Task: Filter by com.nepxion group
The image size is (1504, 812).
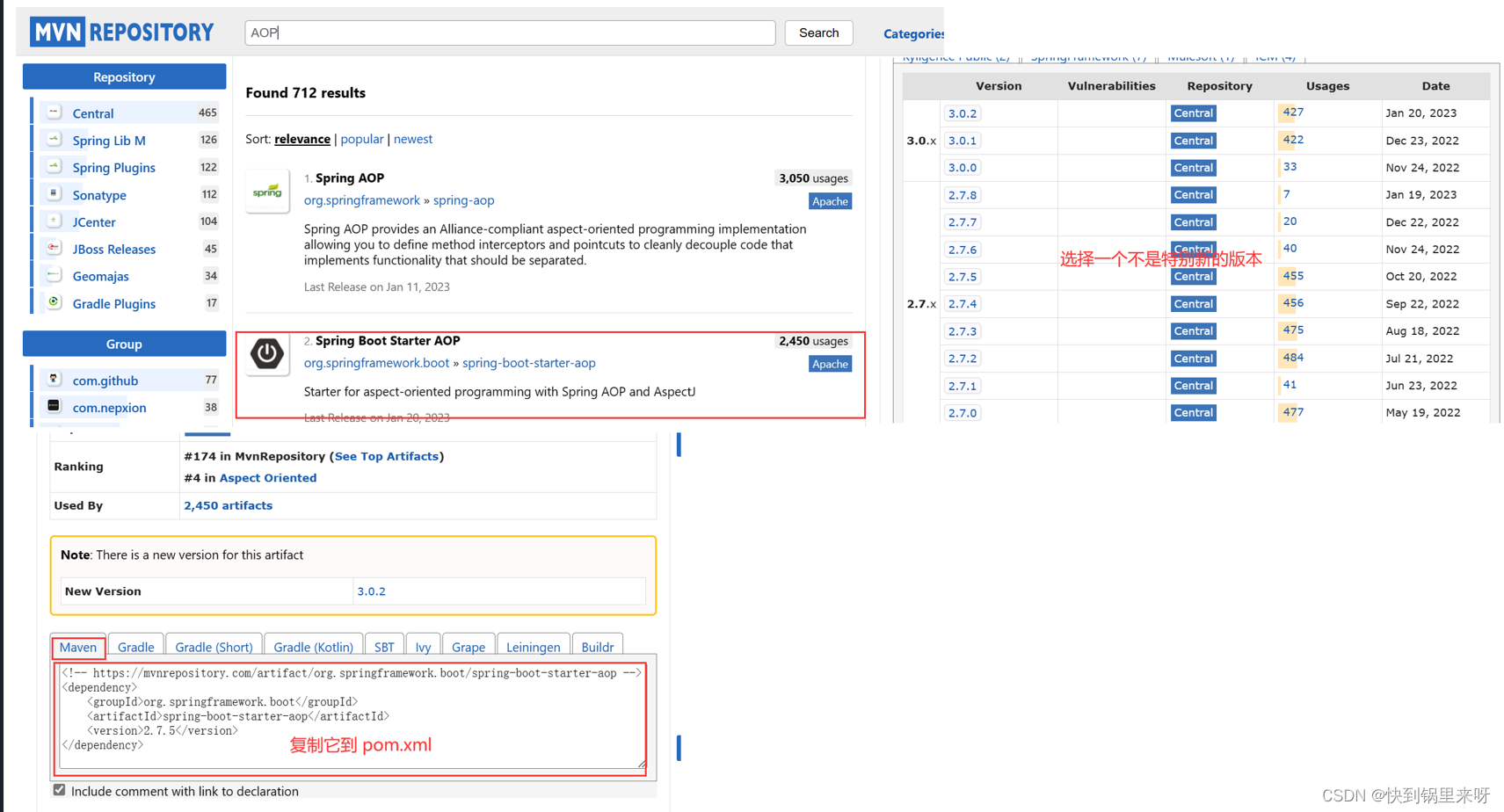Action: [110, 408]
